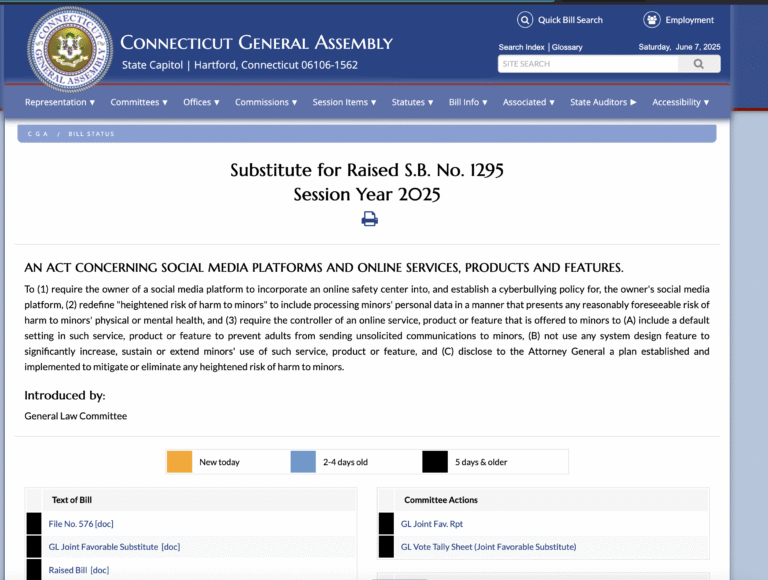Click the black 5 days & older swatch
768x580 pixels.
pos(435,462)
